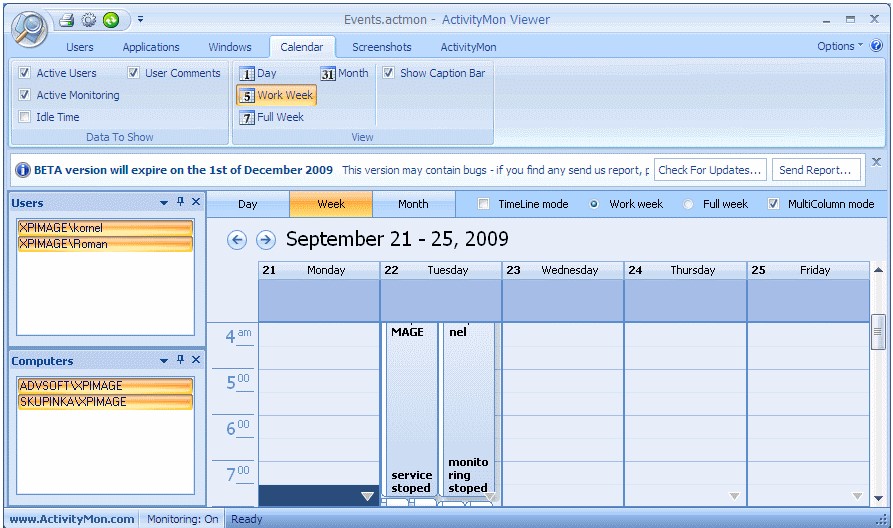893x528 pixels.
Task: Click the Check For Updates button
Action: pyautogui.click(x=710, y=170)
